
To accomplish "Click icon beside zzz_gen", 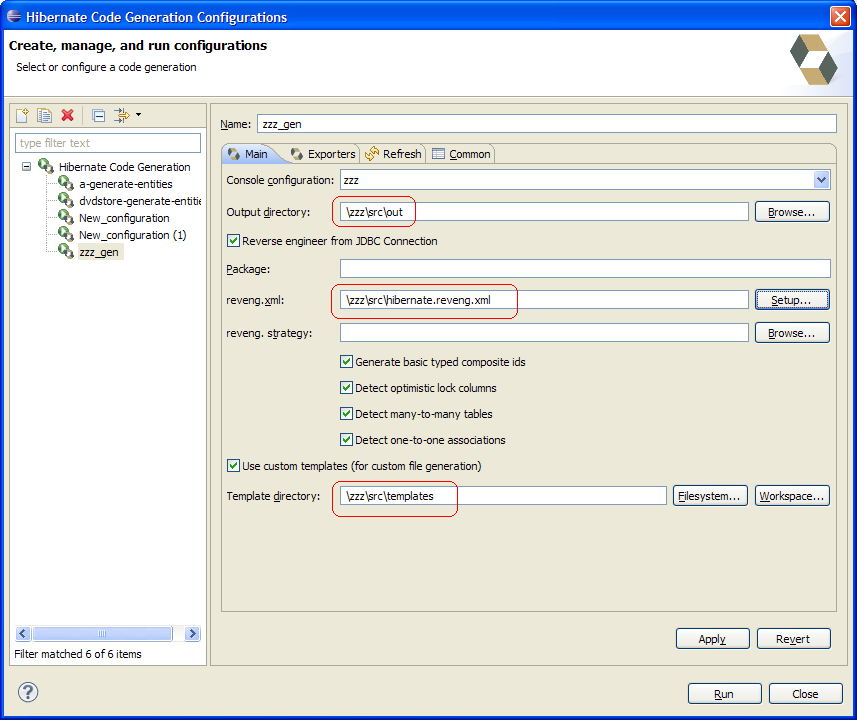I will coord(66,251).
